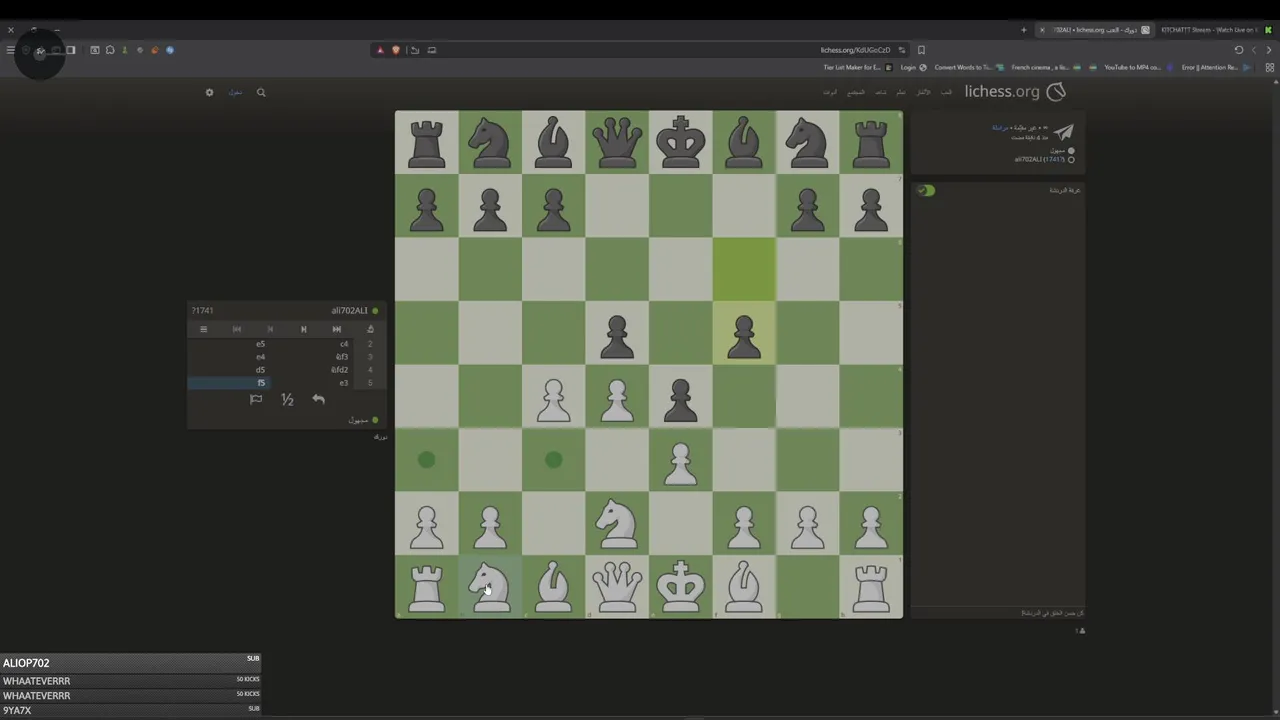
Task: Open analysis board microscope icon
Action: click(x=370, y=329)
